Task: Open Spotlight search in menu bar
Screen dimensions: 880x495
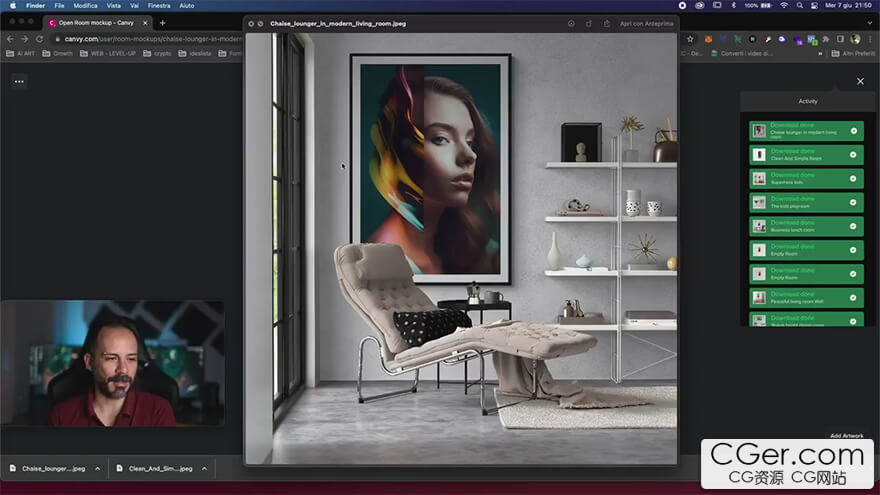Action: tap(799, 6)
